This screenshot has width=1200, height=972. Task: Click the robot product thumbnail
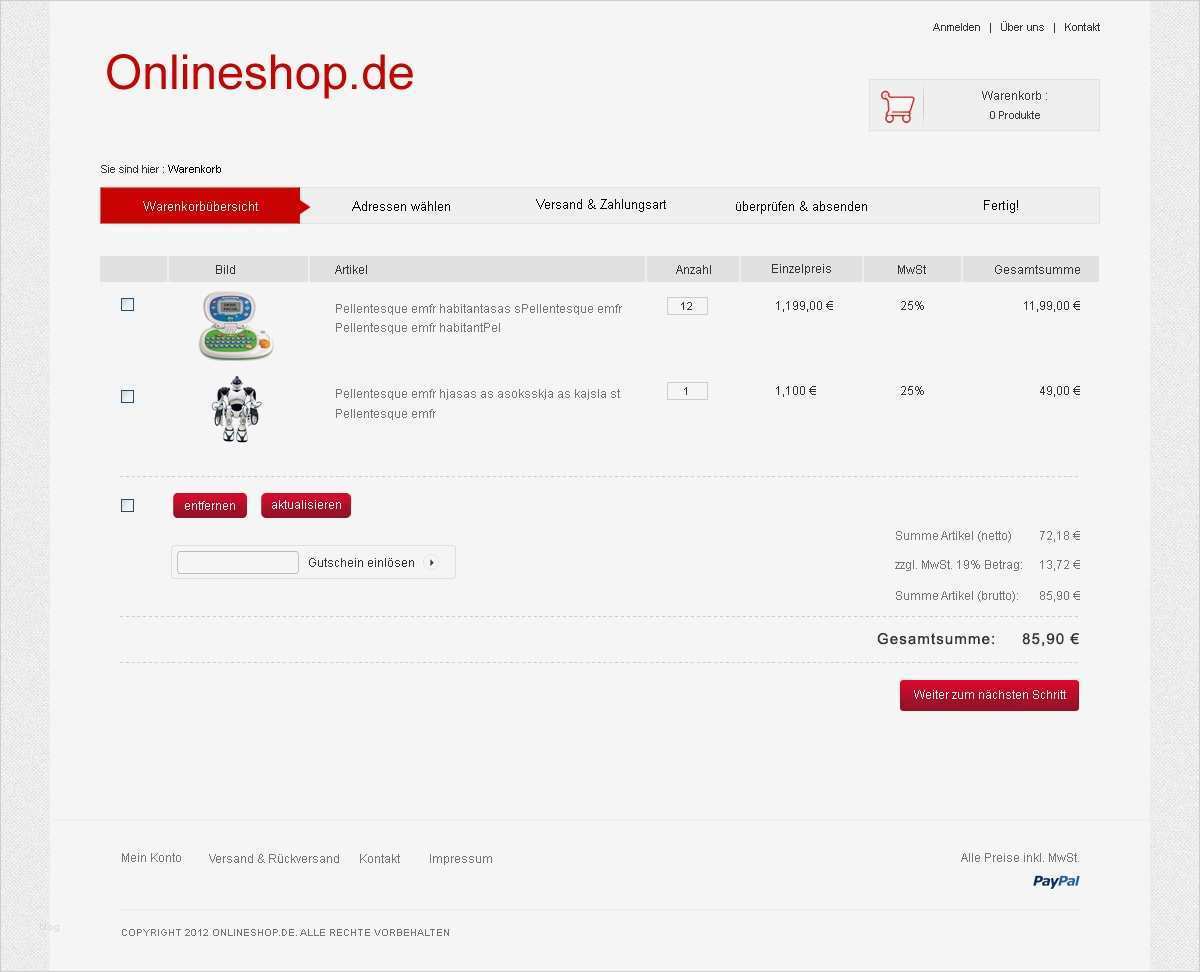tap(236, 408)
